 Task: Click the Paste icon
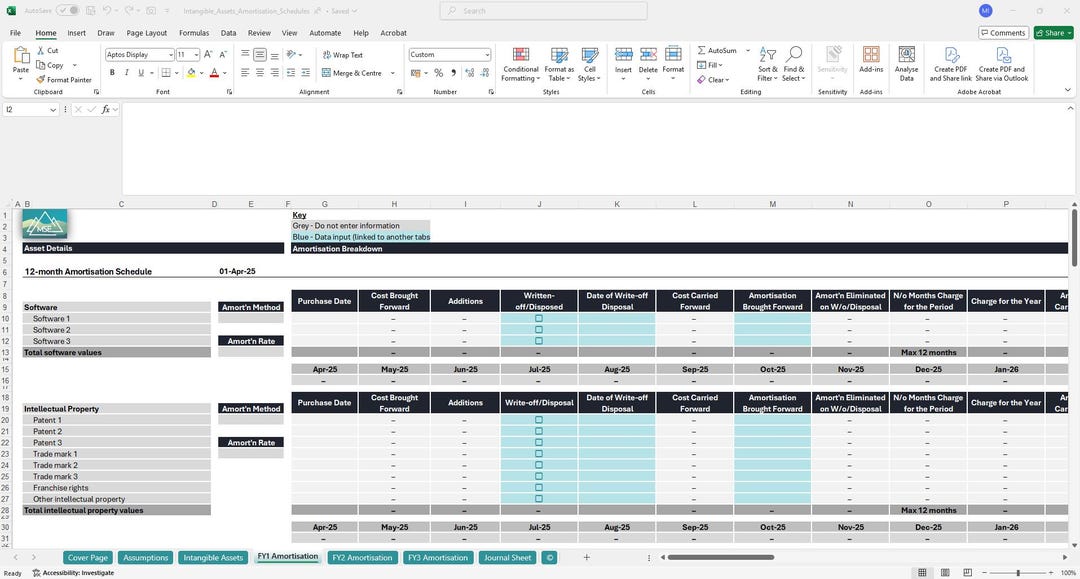(21, 56)
